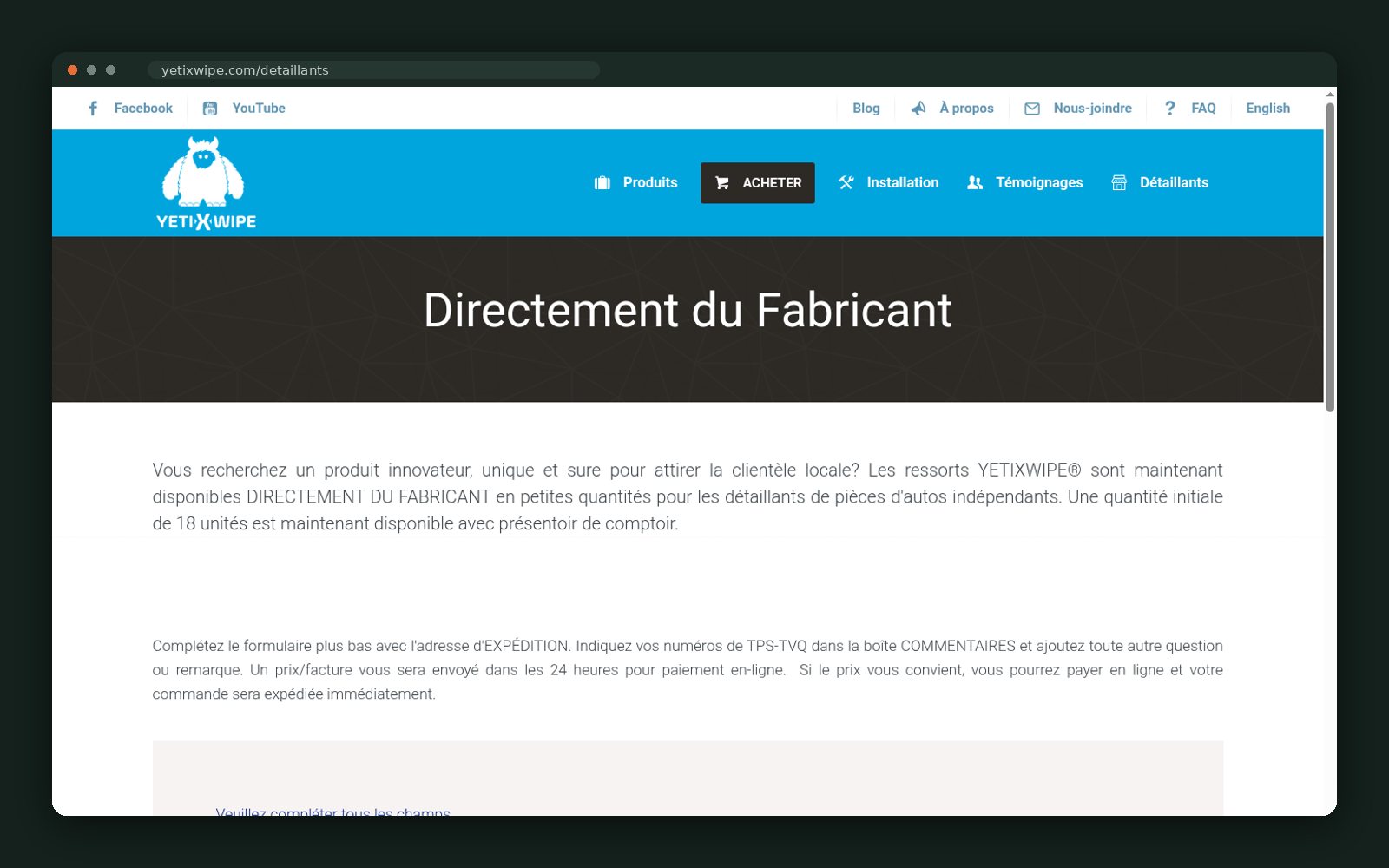1389x868 pixels.
Task: Click the Facebook logo icon
Action: coord(93,108)
